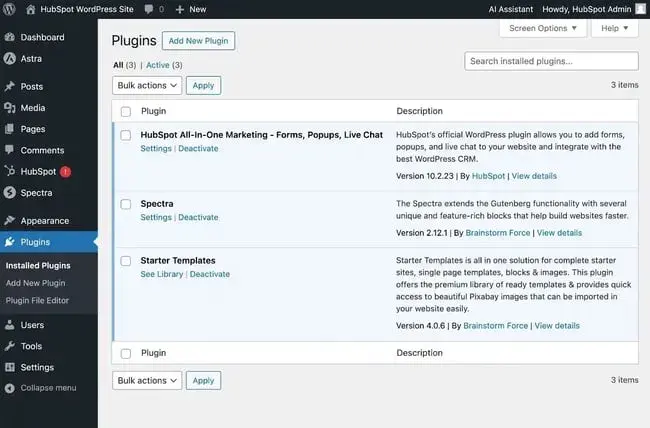Screen dimensions: 650x428
Task: Select Add New Plugin in sidebar submenu
Action: pyautogui.click(x=36, y=283)
